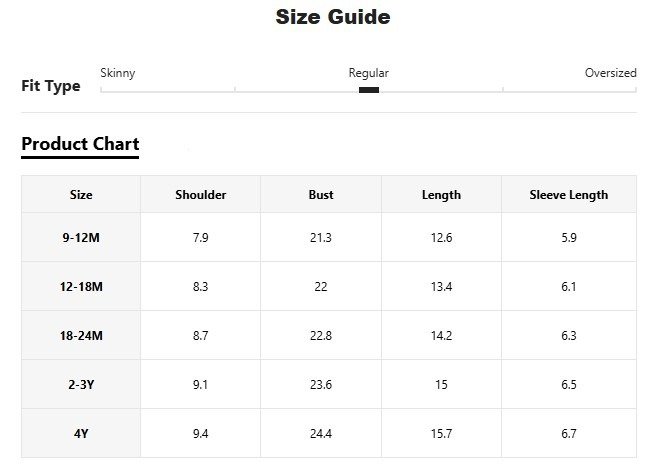This screenshot has width=667, height=475.
Task: Select the 12-18M size row
Action: pos(81,287)
